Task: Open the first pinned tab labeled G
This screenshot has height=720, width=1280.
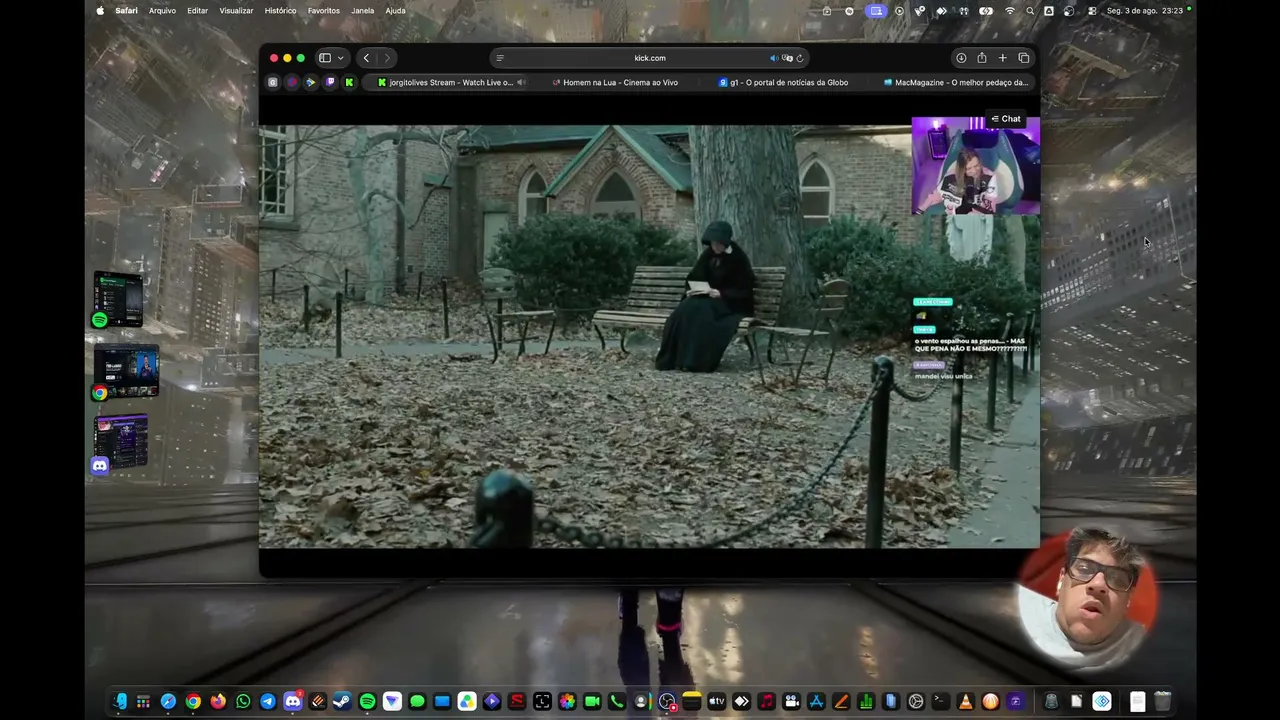Action: [x=272, y=82]
